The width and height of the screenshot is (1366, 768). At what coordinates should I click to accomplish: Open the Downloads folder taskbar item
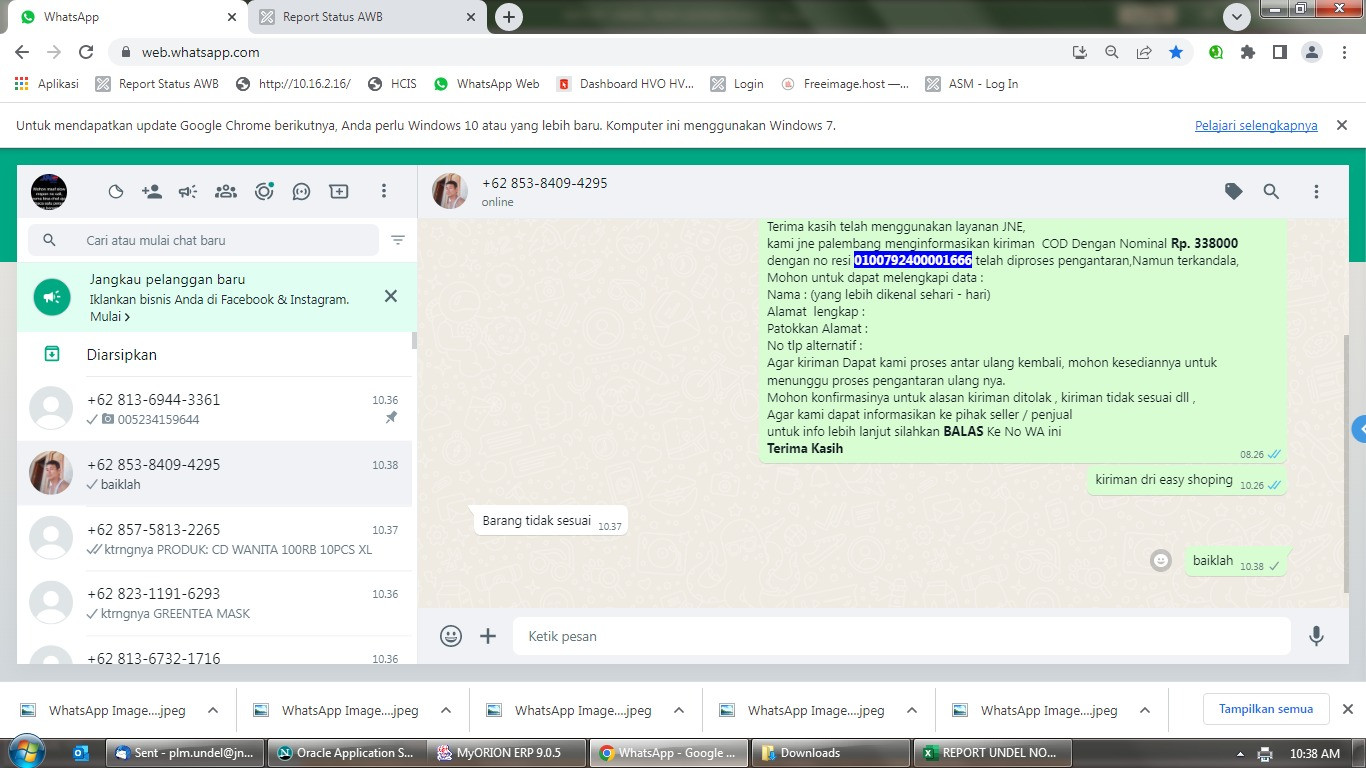pos(830,753)
